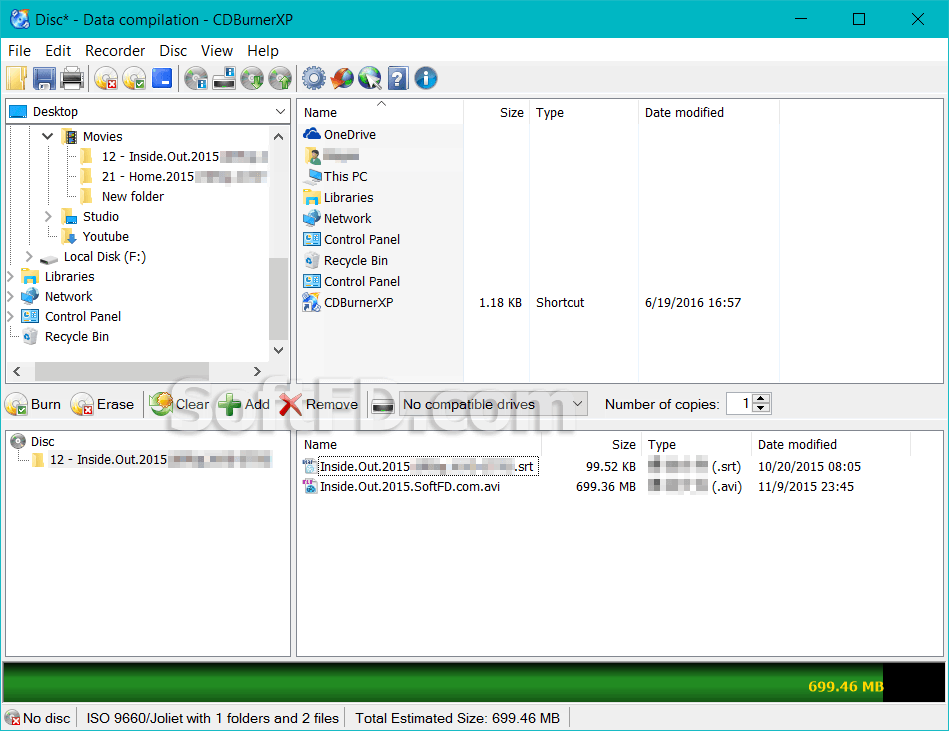Open the File menu
This screenshot has width=949, height=731.
tap(19, 51)
